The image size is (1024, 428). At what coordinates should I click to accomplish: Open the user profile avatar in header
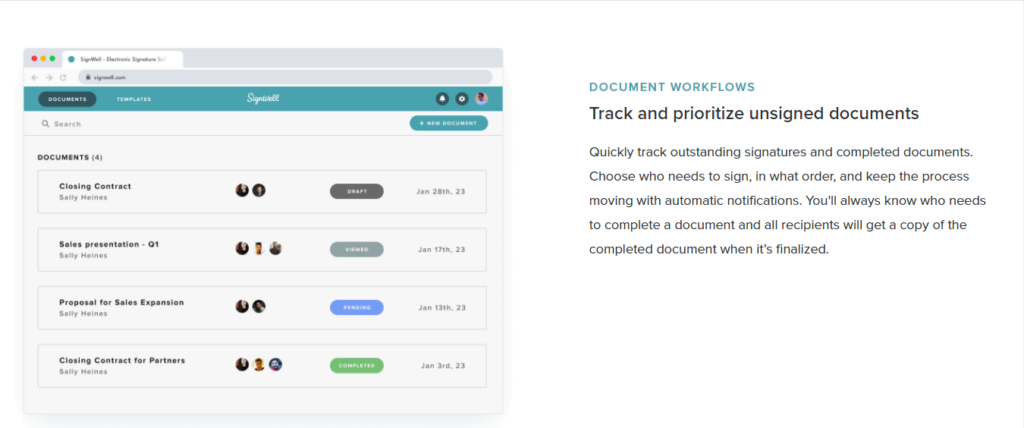click(x=481, y=99)
